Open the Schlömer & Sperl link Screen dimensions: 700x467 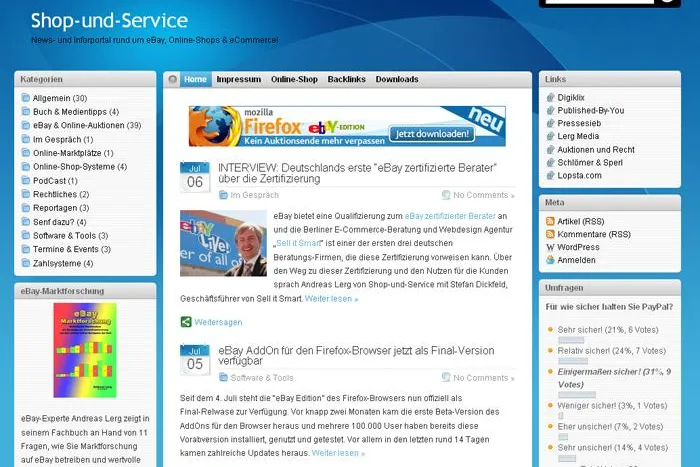590,163
